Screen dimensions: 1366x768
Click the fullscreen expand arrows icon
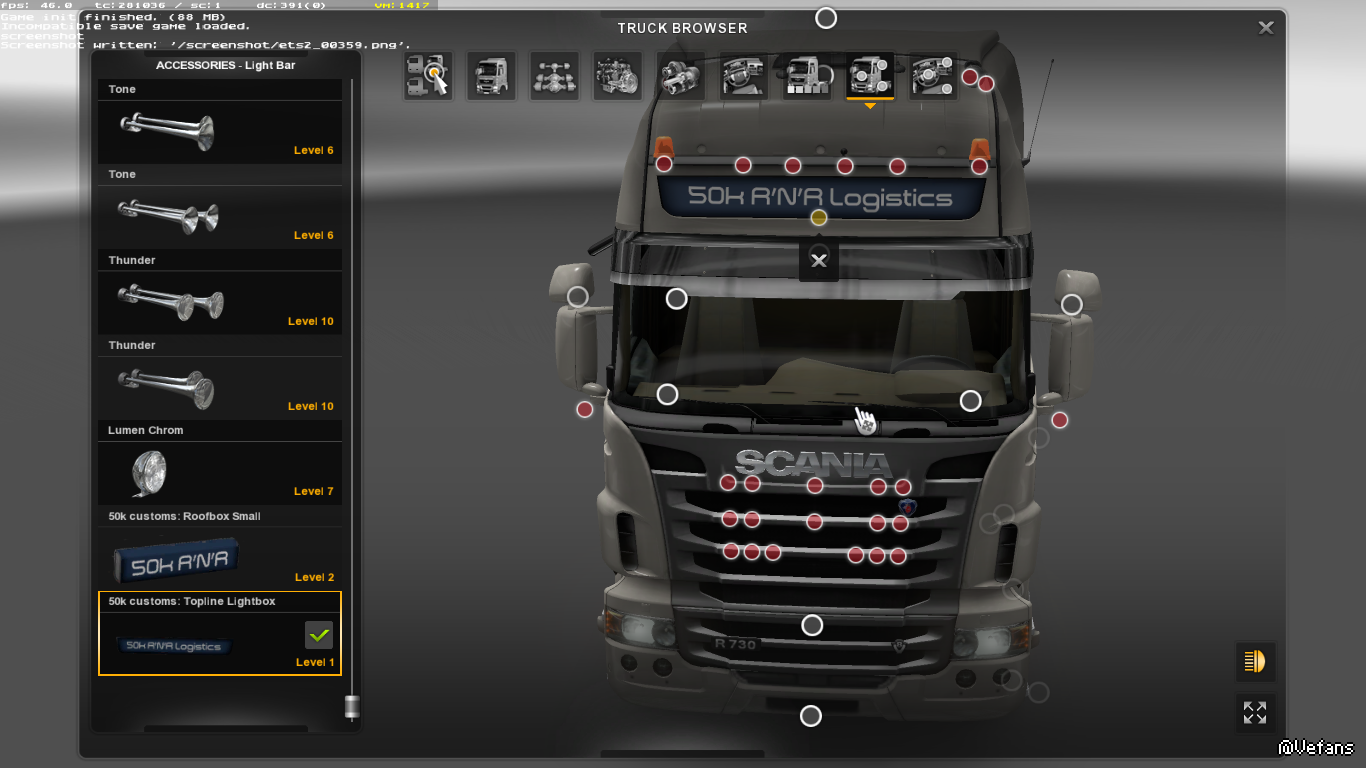click(1255, 713)
